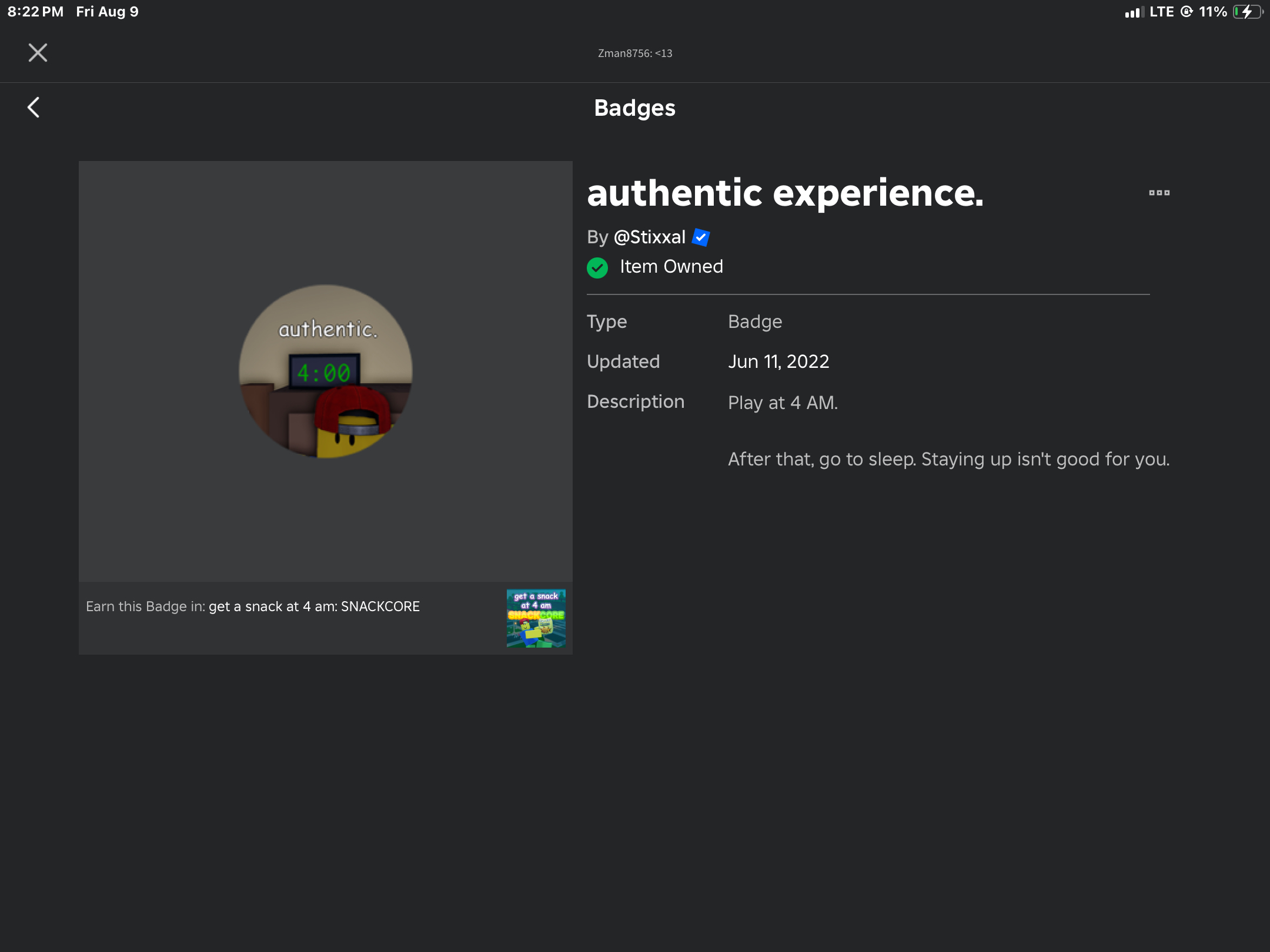Tap the Badges page title
The width and height of the screenshot is (1270, 952).
(634, 108)
